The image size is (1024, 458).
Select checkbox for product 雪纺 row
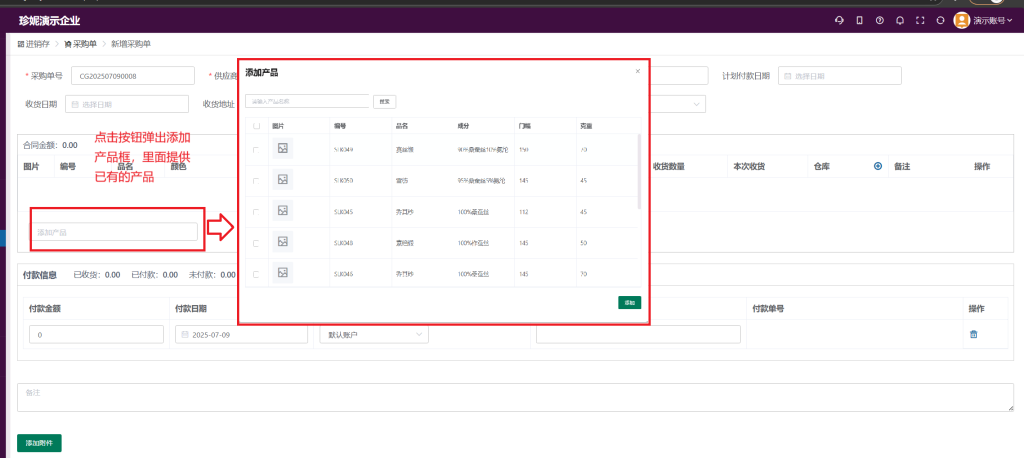point(257,180)
